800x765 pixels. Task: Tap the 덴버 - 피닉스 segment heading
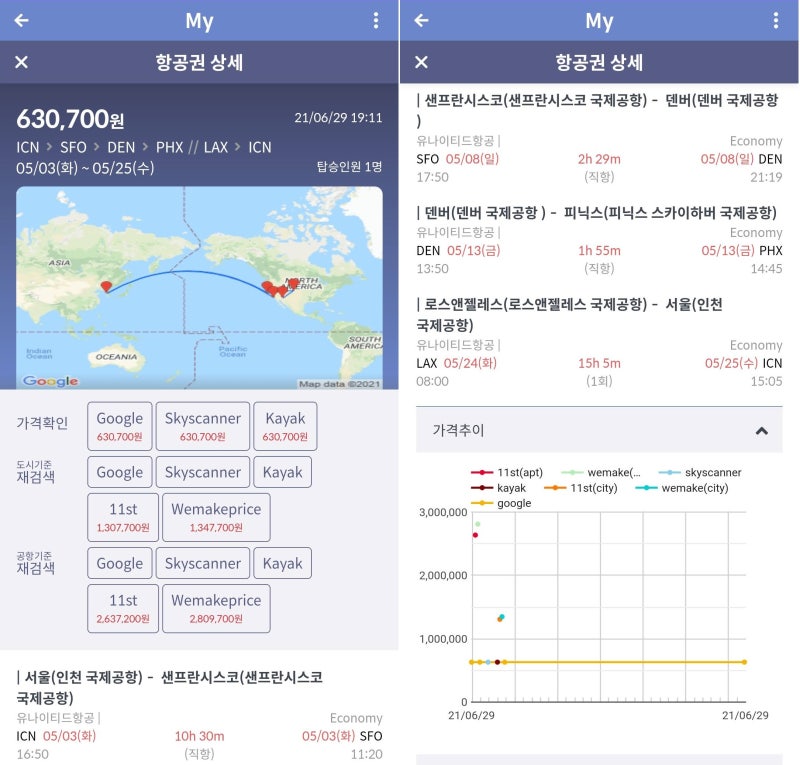point(596,212)
